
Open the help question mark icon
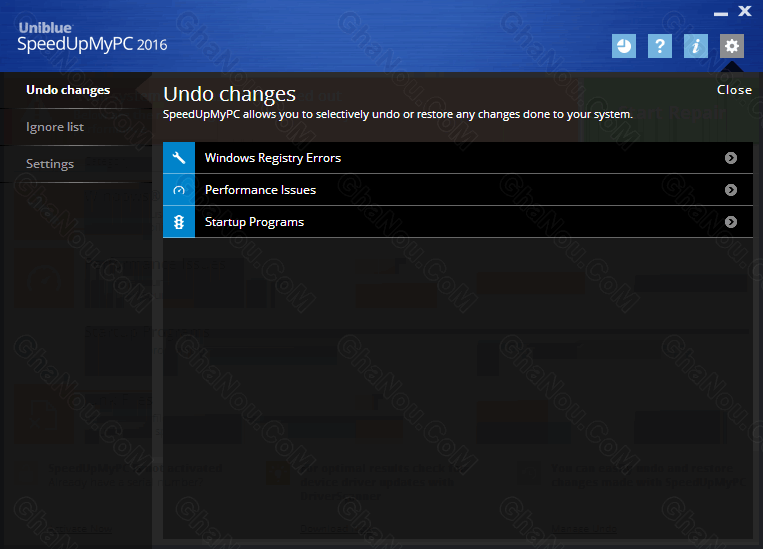pos(660,46)
